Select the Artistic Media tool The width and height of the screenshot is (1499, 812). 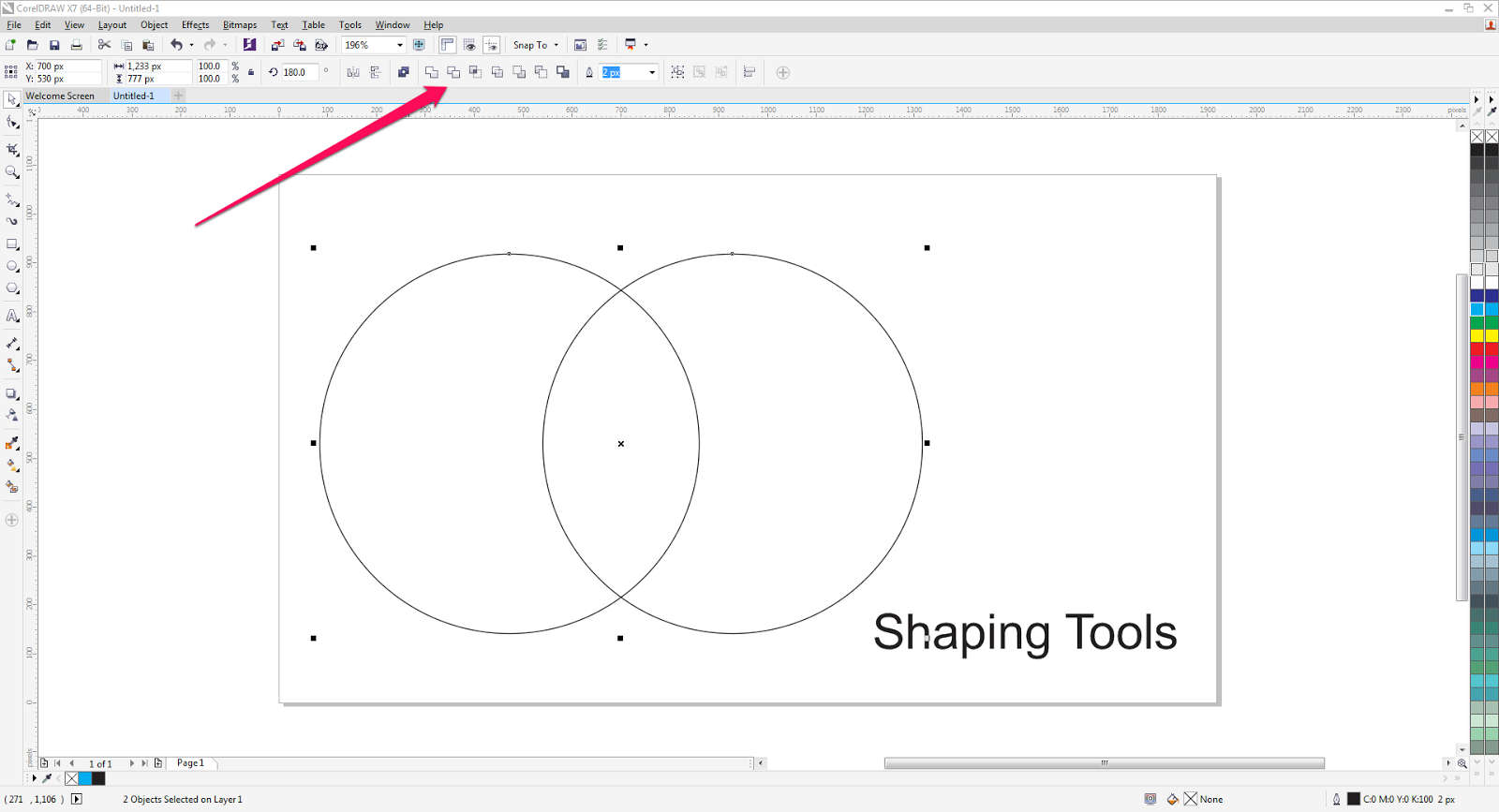pos(12,222)
